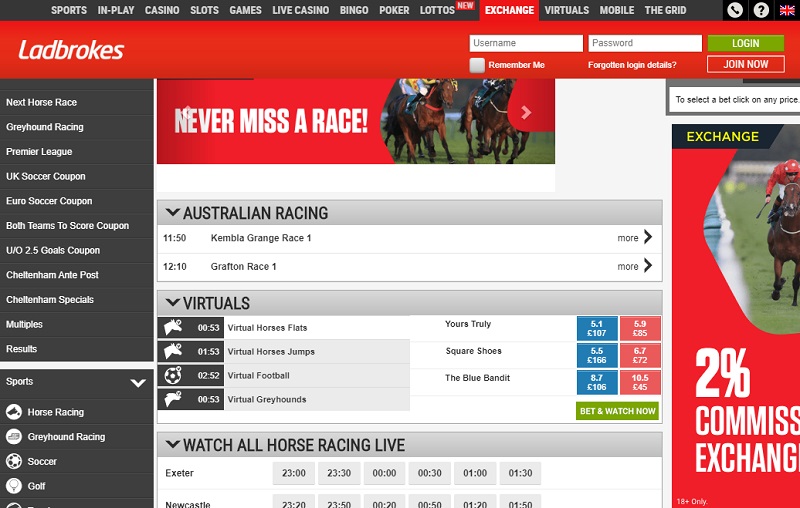Click Never Miss A Race banner
The height and width of the screenshot is (508, 800).
pyautogui.click(x=356, y=121)
